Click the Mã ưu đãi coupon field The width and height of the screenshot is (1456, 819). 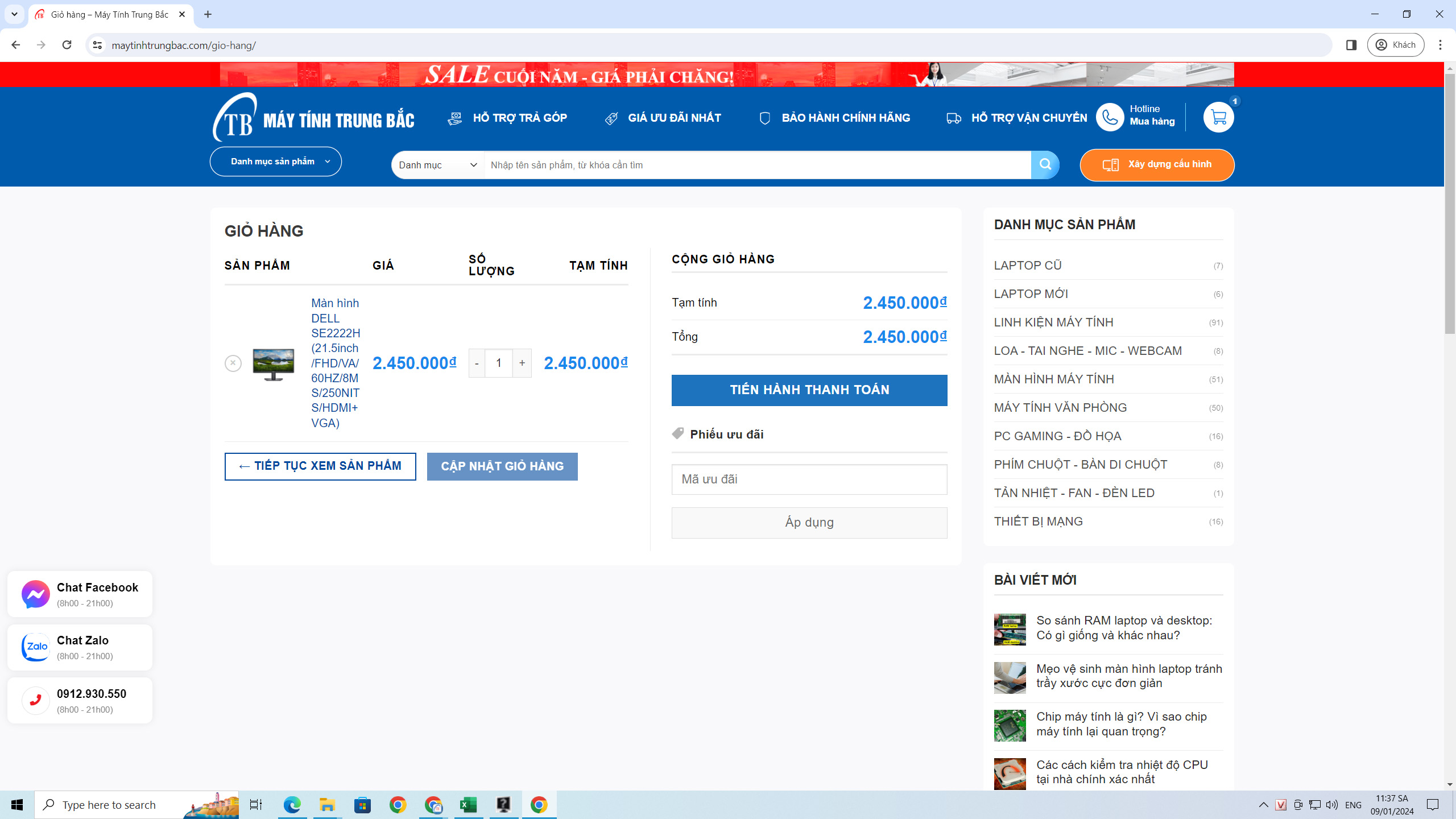809,479
